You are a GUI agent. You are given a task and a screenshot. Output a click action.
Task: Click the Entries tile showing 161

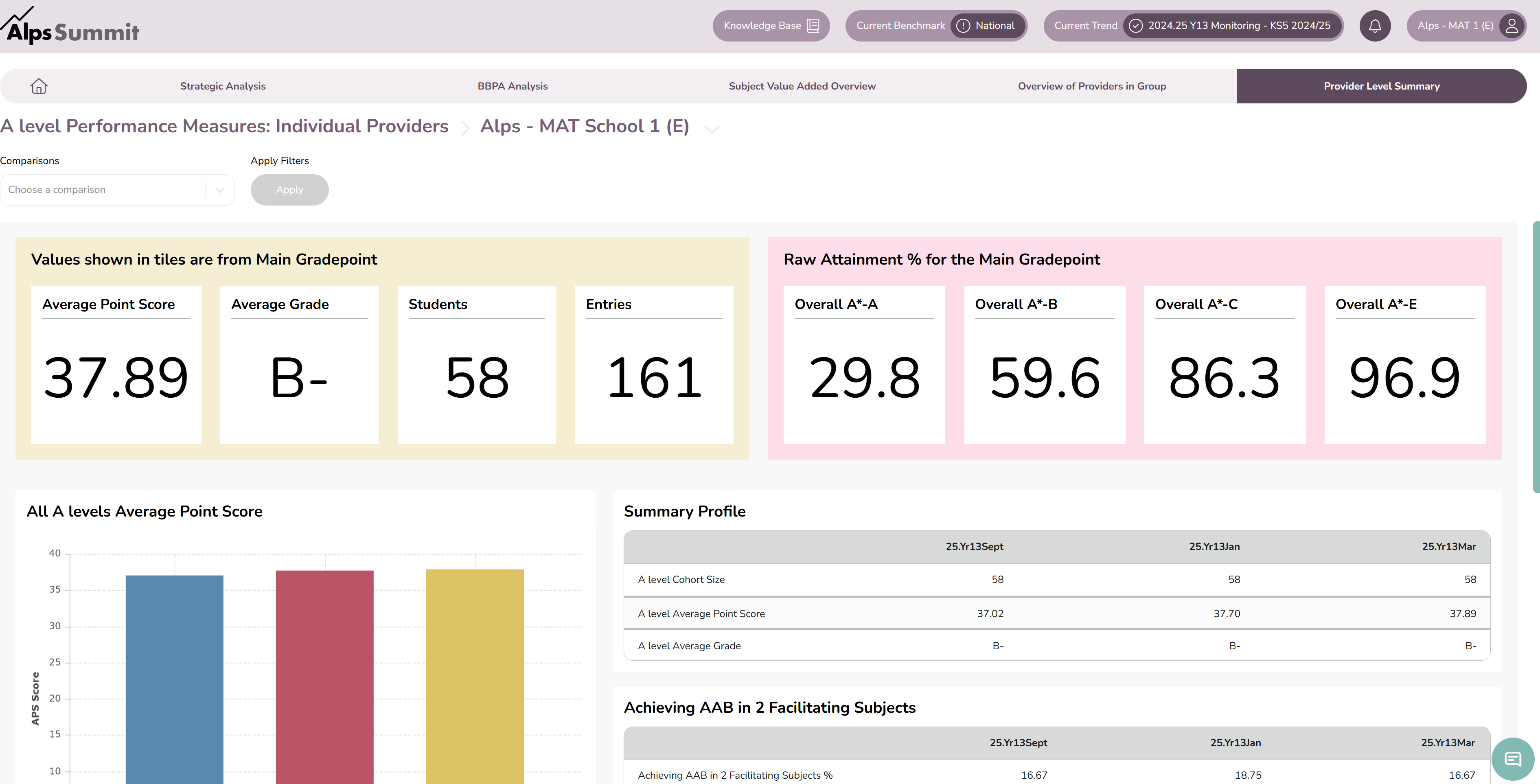(x=654, y=365)
